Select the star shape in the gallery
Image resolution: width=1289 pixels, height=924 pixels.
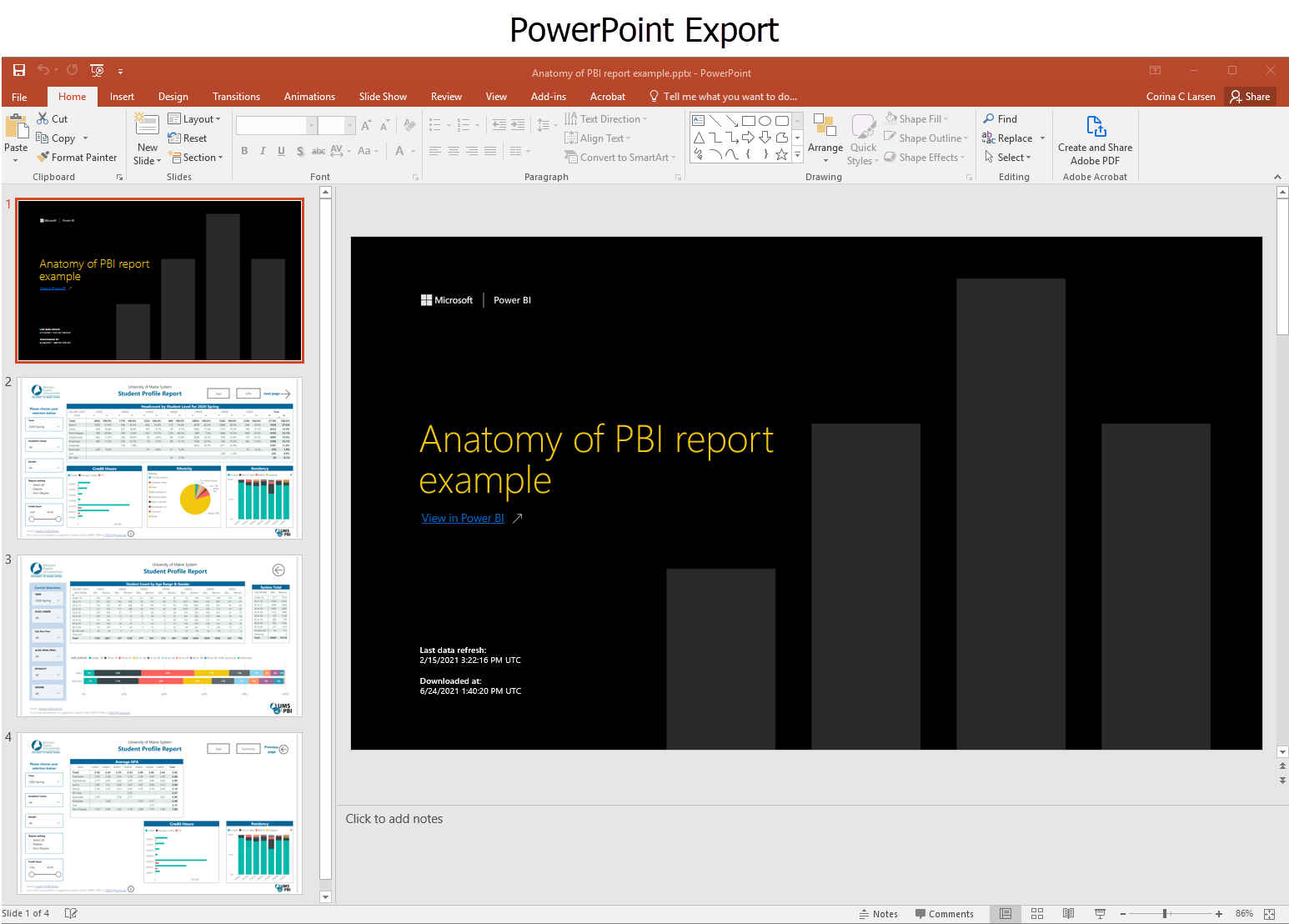(781, 154)
